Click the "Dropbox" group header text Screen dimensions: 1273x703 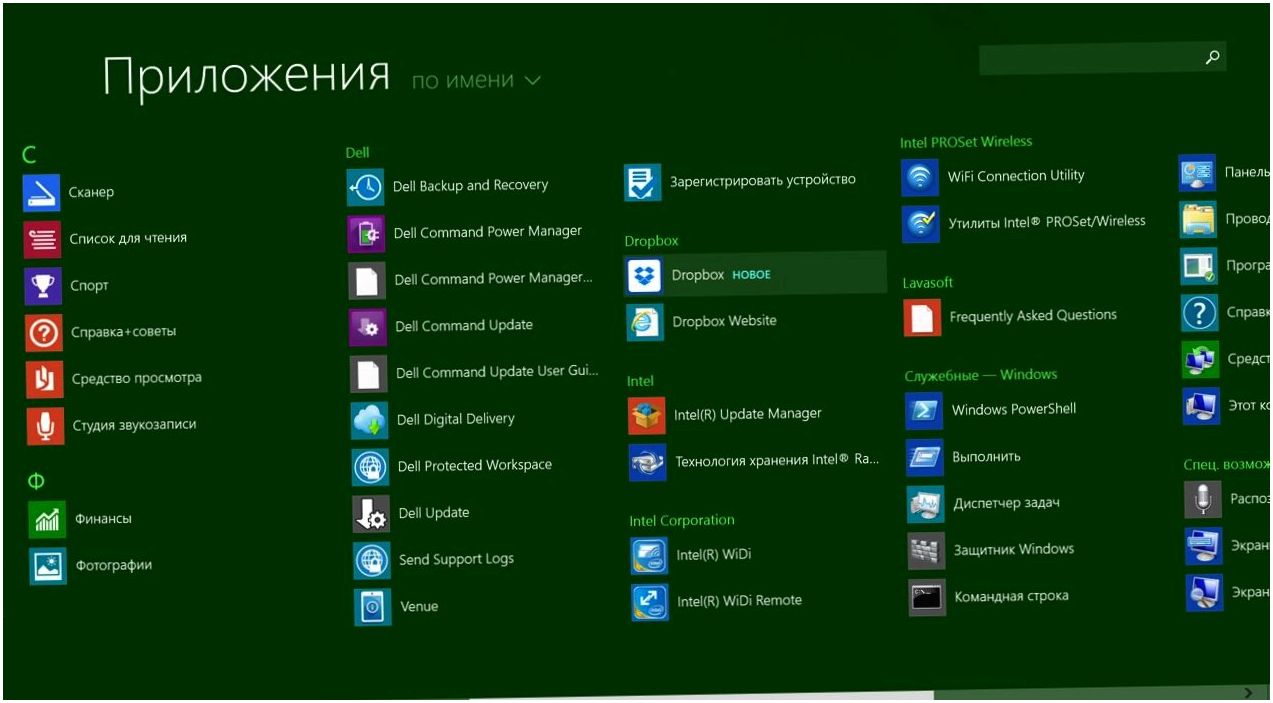pos(651,241)
